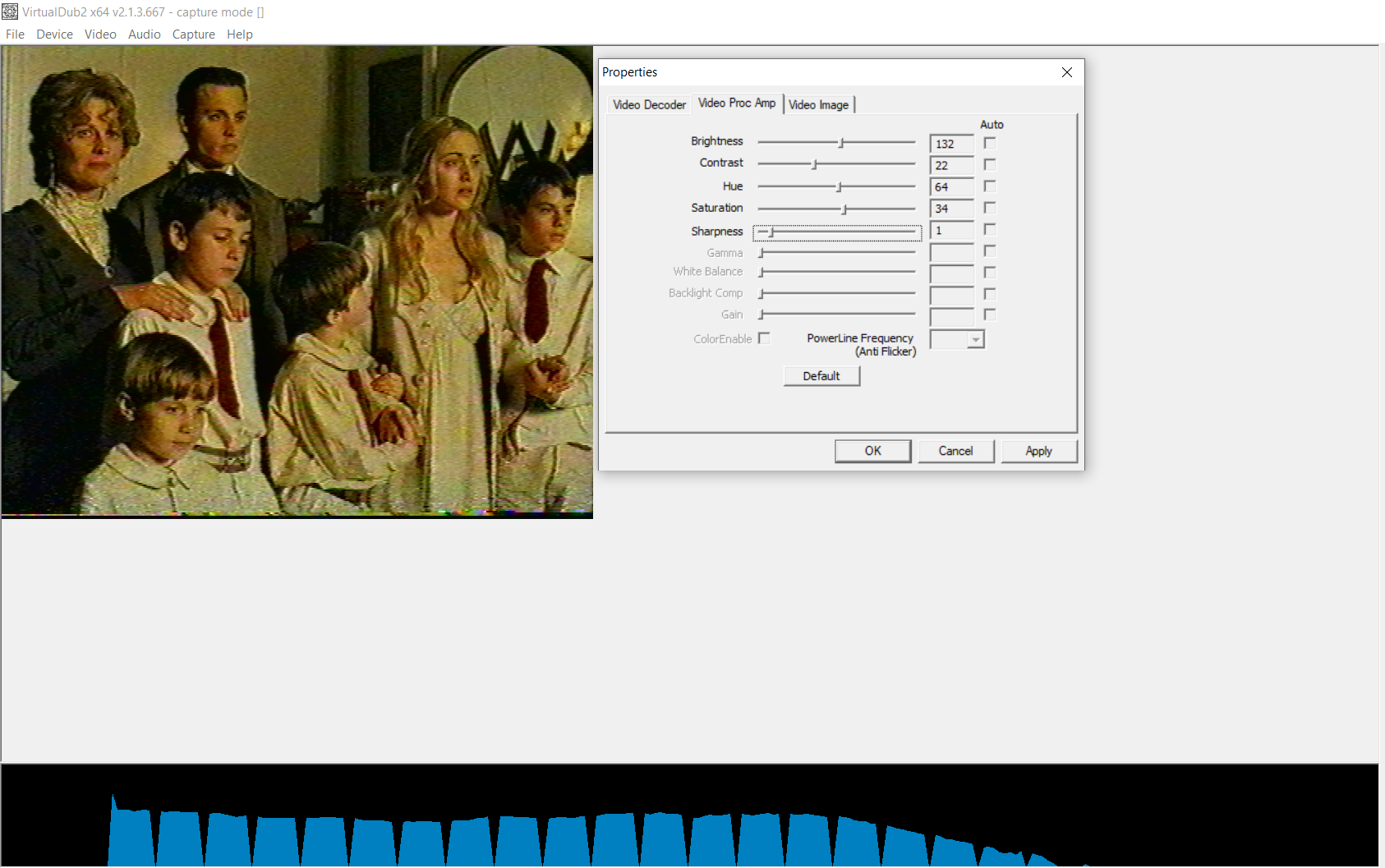Click the White Balance slider thumb

click(x=762, y=272)
